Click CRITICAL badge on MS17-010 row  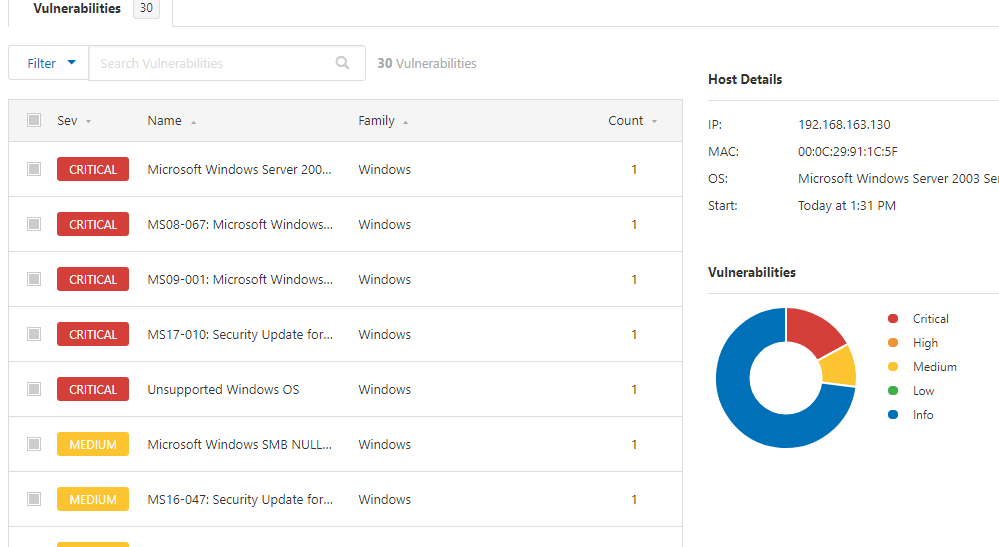pyautogui.click(x=92, y=334)
